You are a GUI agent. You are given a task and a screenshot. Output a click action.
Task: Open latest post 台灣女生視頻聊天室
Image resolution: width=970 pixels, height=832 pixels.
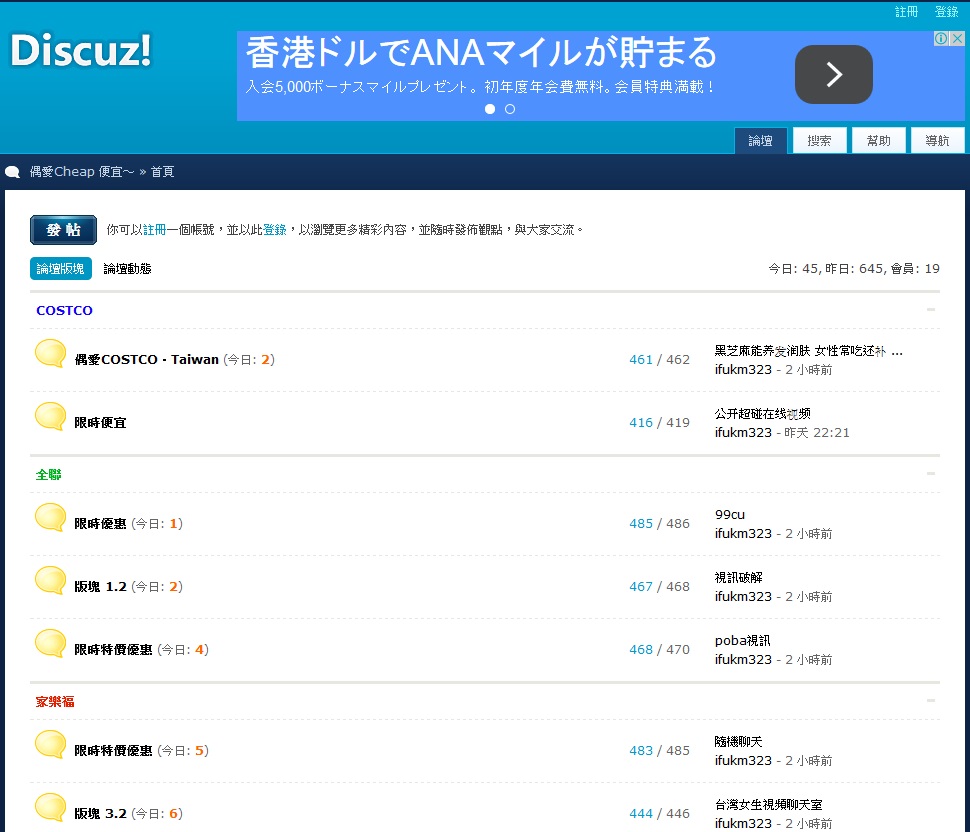(769, 805)
